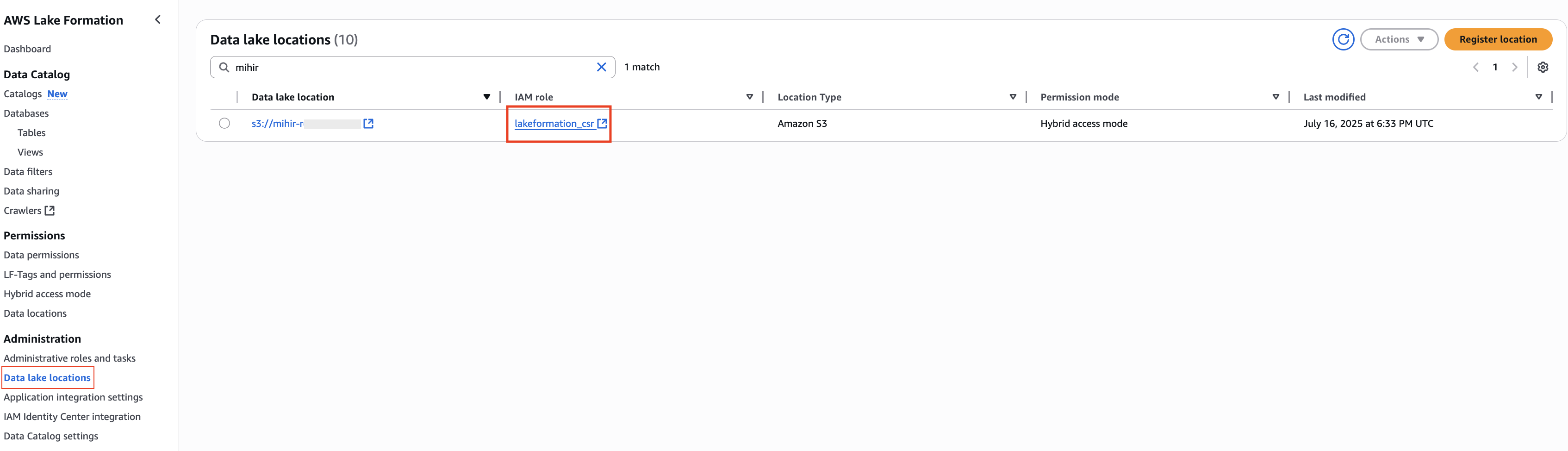Open Data lake locations in the sidebar
Viewport: 1568px width, 451px height.
click(47, 378)
